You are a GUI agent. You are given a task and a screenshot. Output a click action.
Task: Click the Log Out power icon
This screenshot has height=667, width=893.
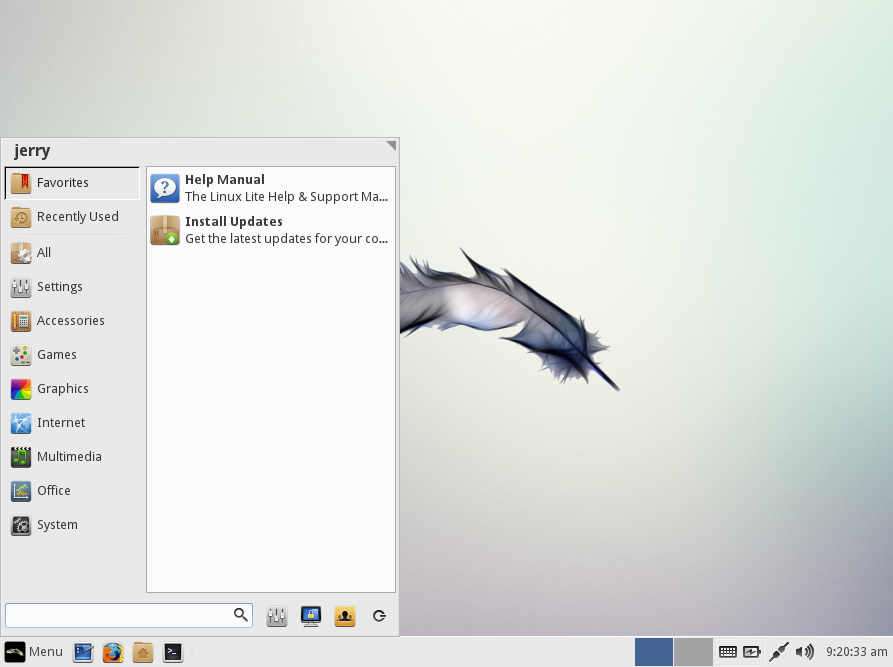379,616
